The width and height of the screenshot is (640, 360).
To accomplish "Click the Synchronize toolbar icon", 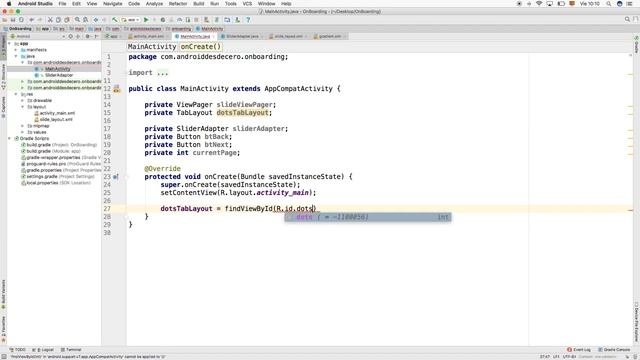I will pos(21,20).
